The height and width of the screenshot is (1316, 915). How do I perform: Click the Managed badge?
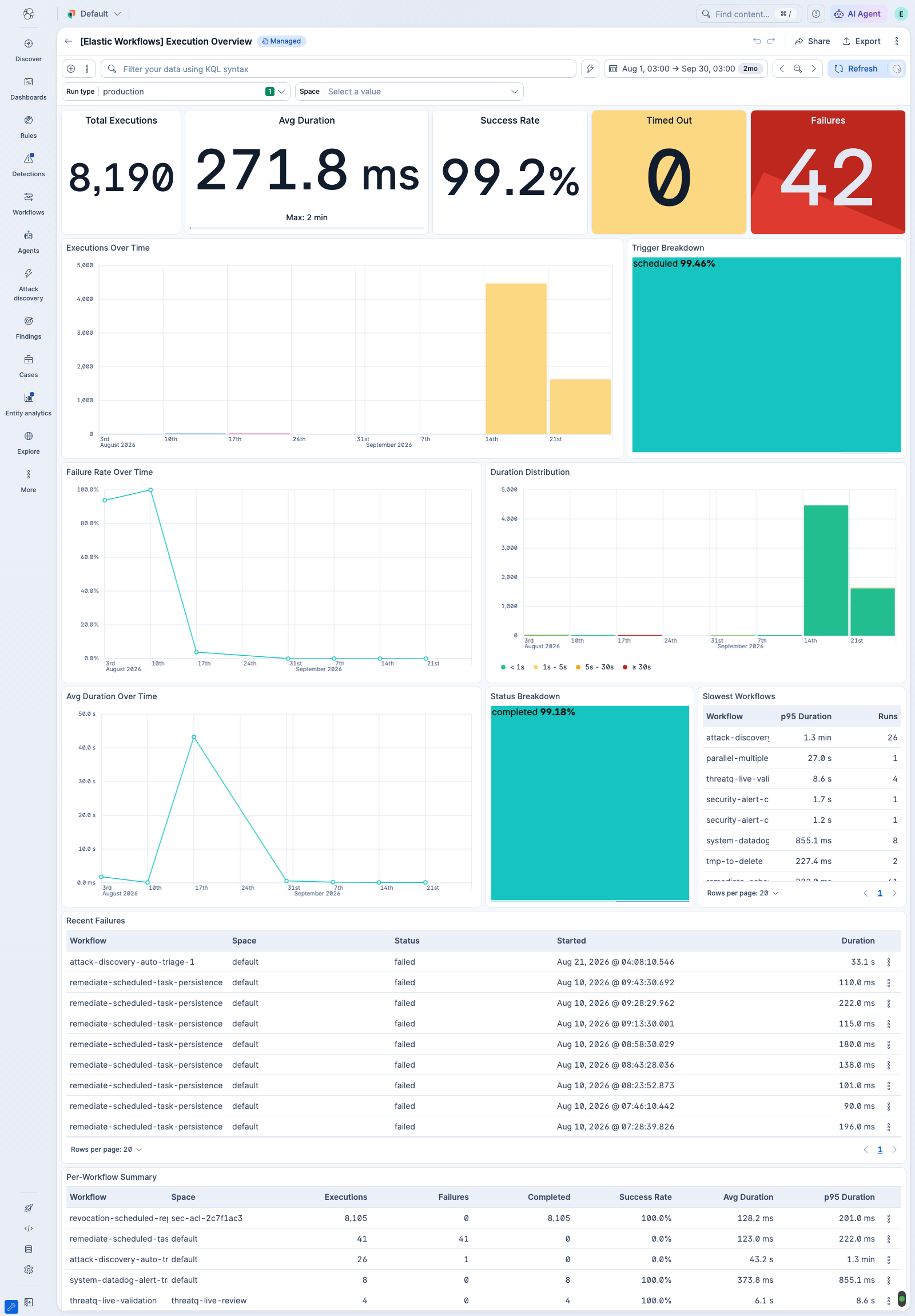tap(281, 41)
